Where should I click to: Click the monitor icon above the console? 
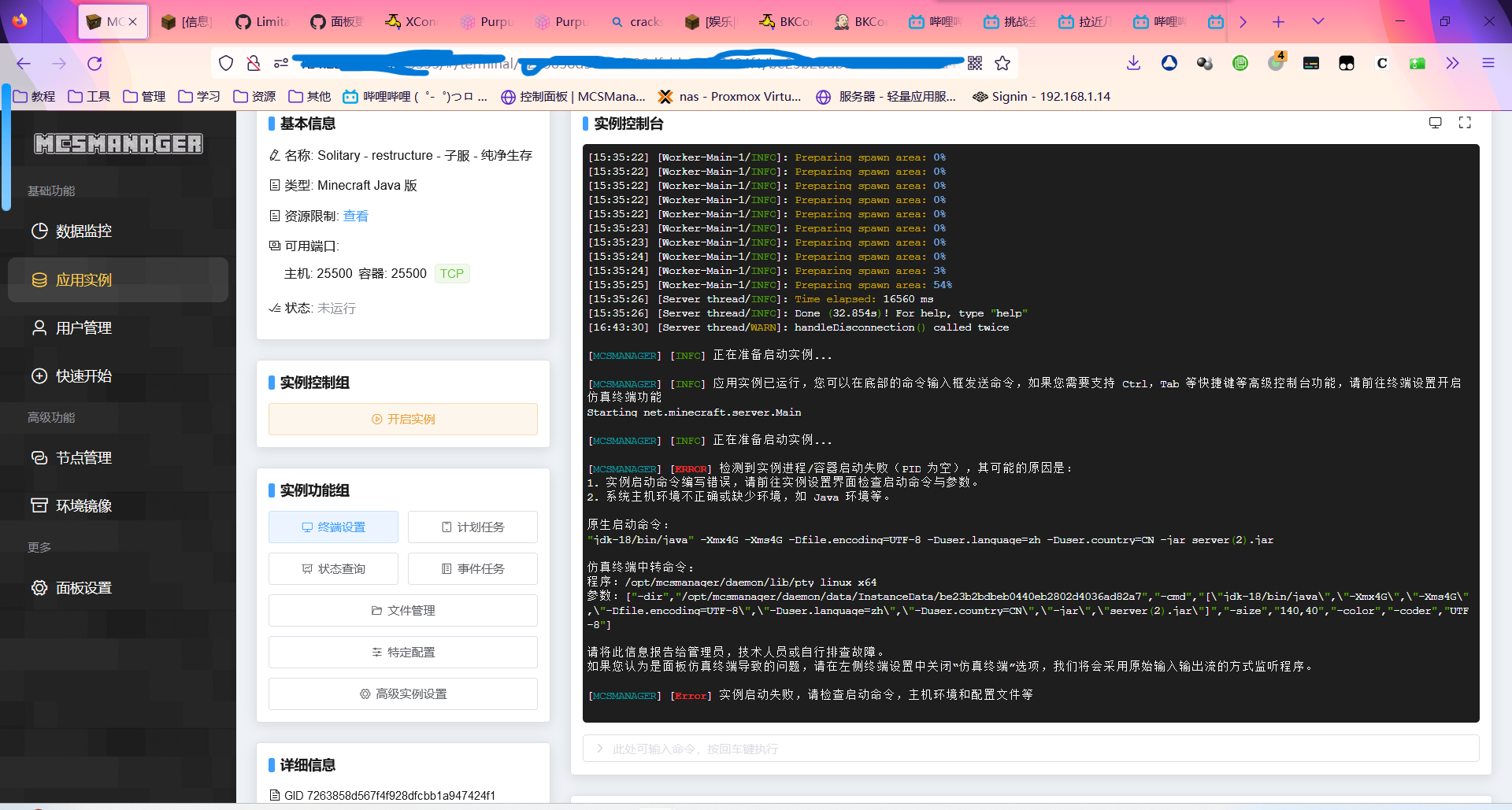point(1435,123)
